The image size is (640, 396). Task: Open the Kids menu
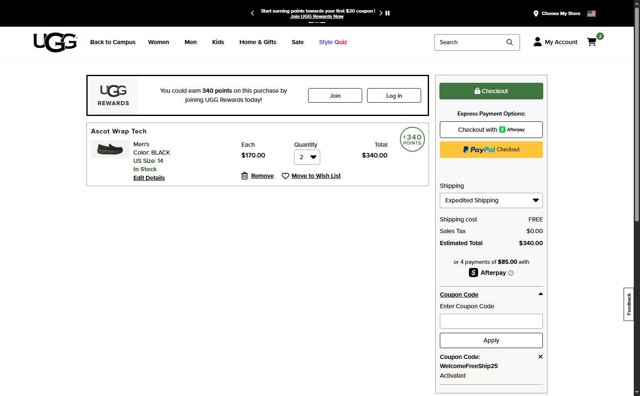(x=218, y=42)
